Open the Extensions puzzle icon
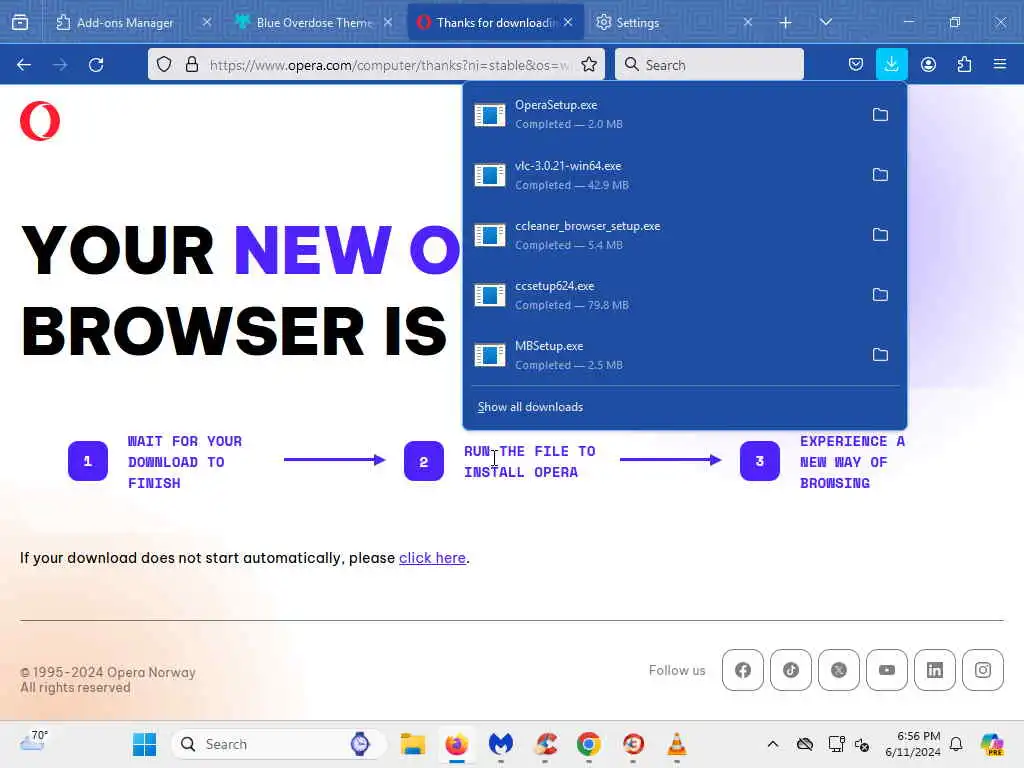The image size is (1024, 768). tap(964, 64)
